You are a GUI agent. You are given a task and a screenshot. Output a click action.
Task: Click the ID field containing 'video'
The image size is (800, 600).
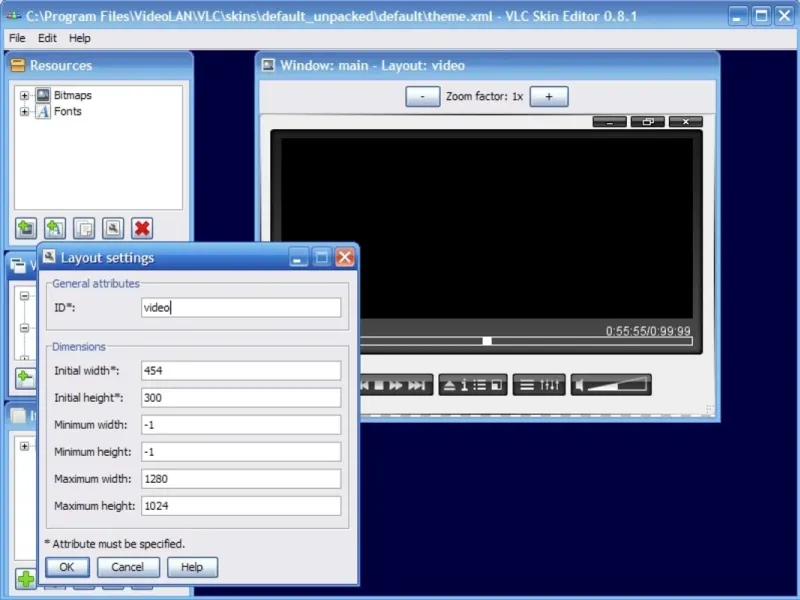pos(241,308)
